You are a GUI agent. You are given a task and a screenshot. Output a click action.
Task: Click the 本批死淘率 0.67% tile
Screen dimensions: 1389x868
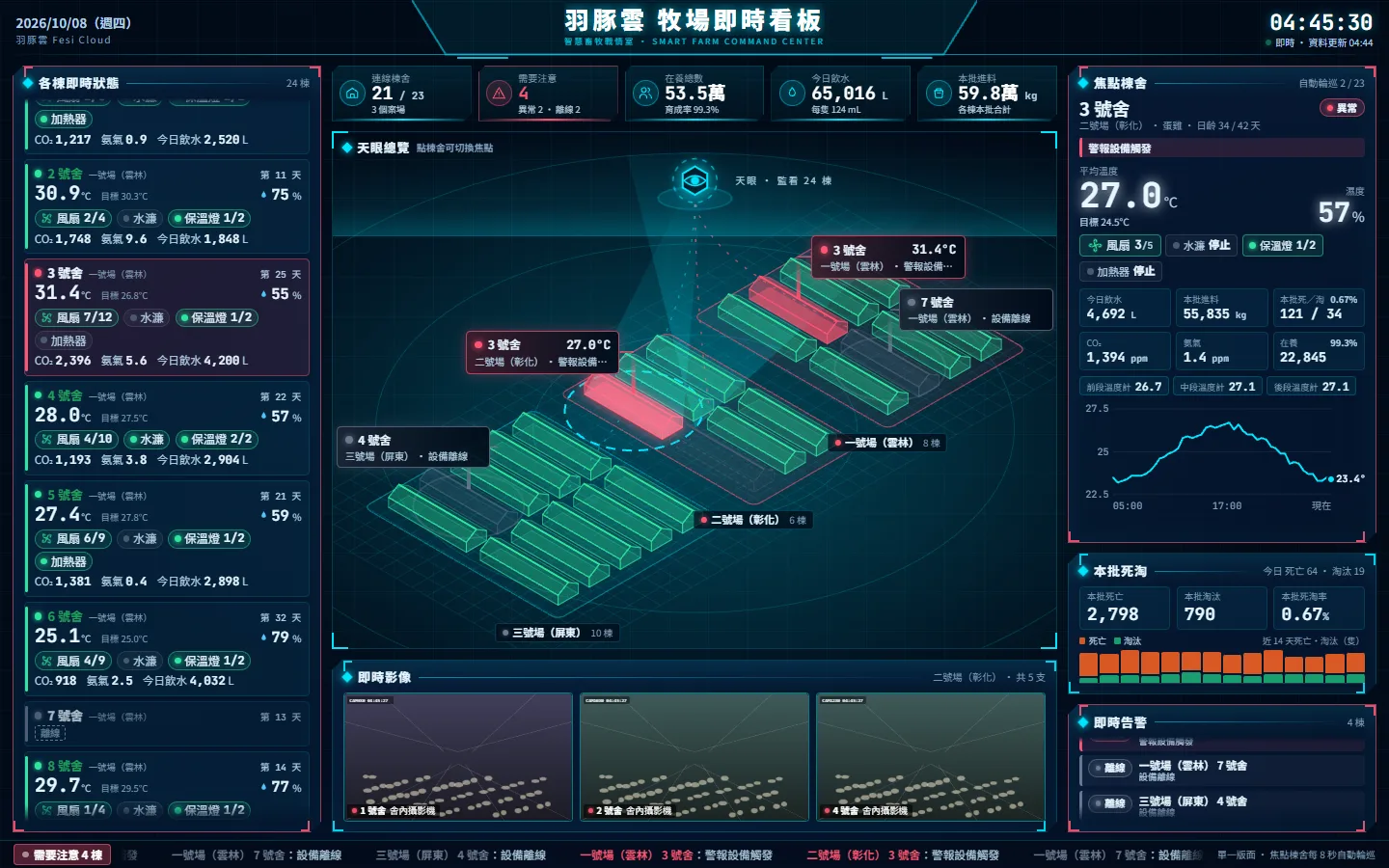[x=1319, y=608]
